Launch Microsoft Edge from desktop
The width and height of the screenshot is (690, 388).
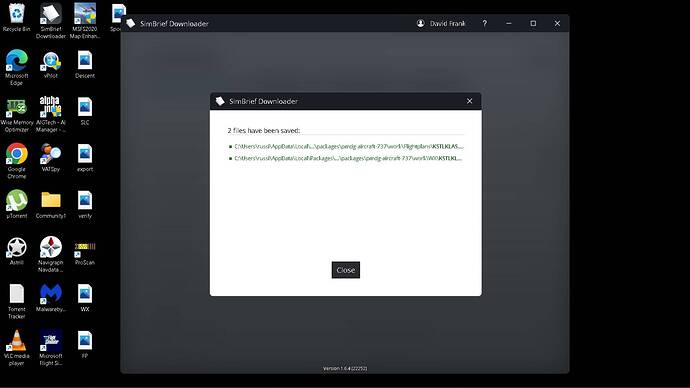pyautogui.click(x=16, y=67)
